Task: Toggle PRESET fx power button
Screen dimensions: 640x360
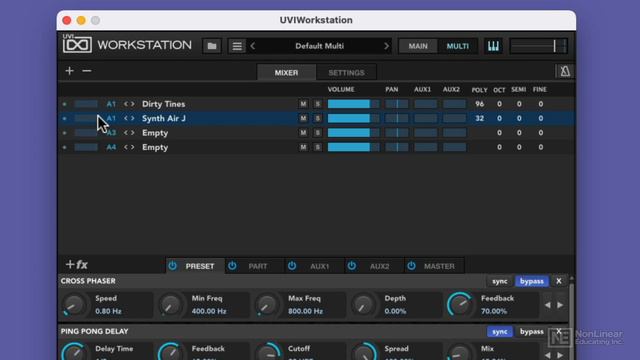Action: (173, 266)
